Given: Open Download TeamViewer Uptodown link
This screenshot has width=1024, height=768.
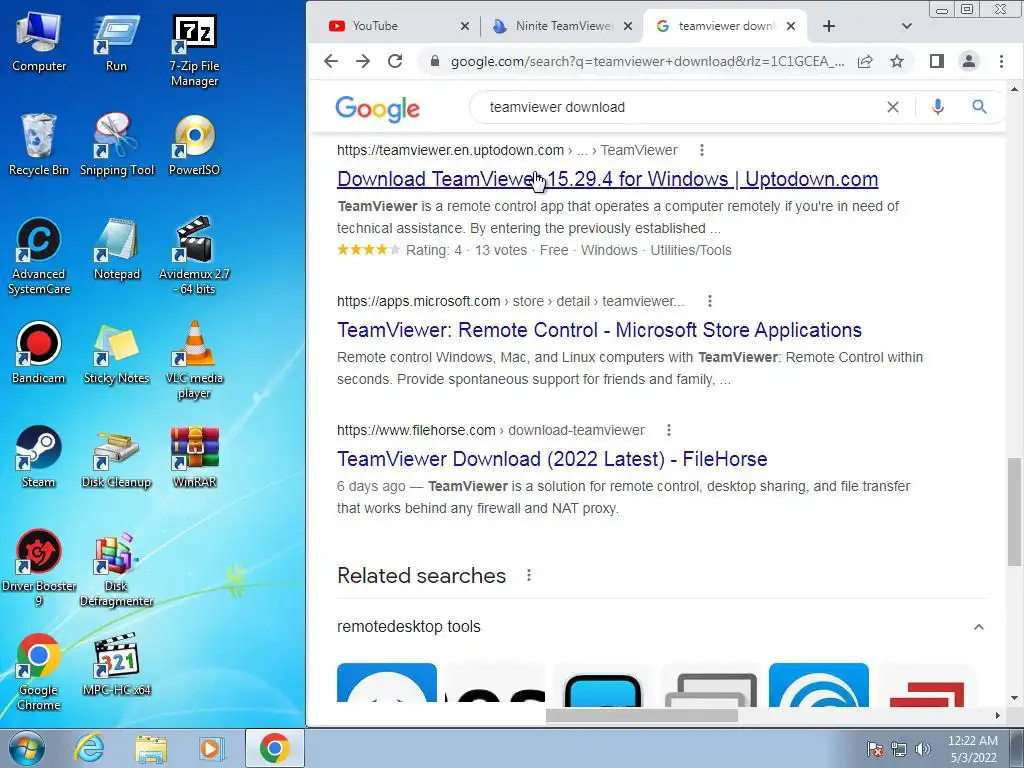Looking at the screenshot, I should pos(607,179).
